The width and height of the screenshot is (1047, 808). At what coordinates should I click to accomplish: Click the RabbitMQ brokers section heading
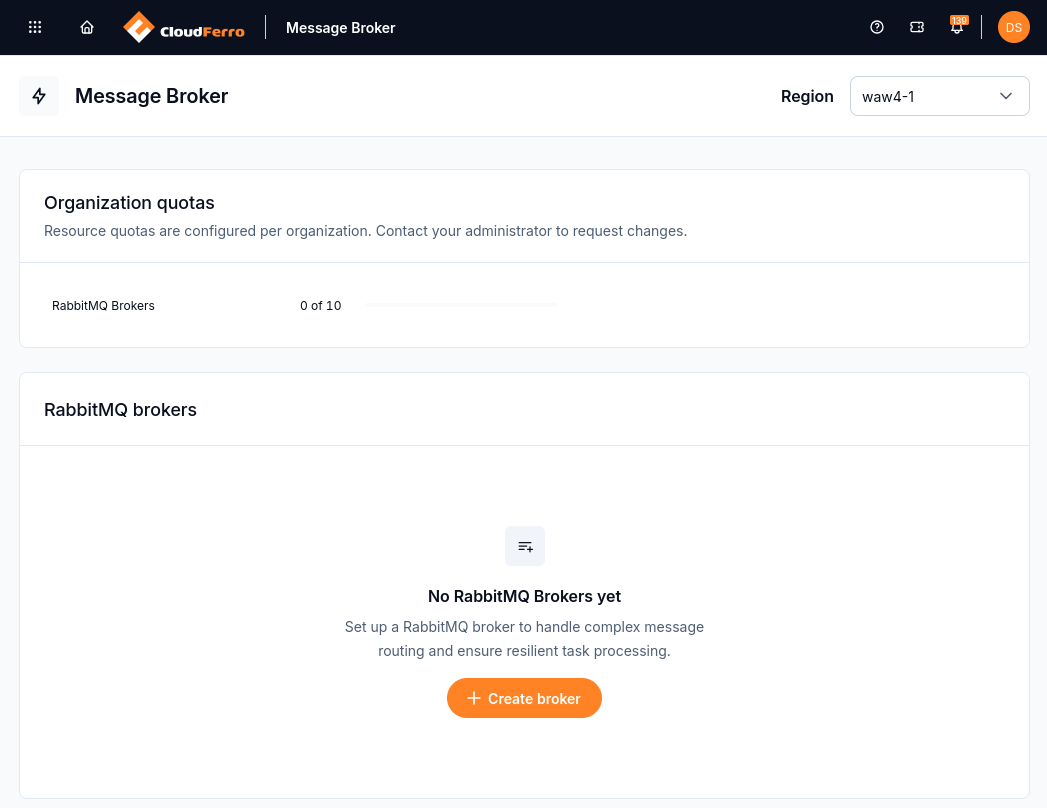tap(120, 409)
